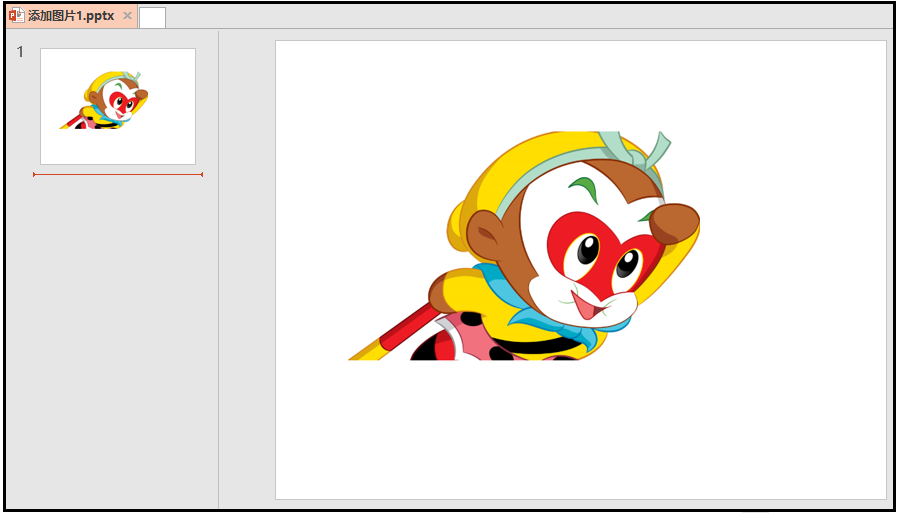Click the green eyebrow mark on the forehead
Image resolution: width=900 pixels, height=514 pixels.
584,189
